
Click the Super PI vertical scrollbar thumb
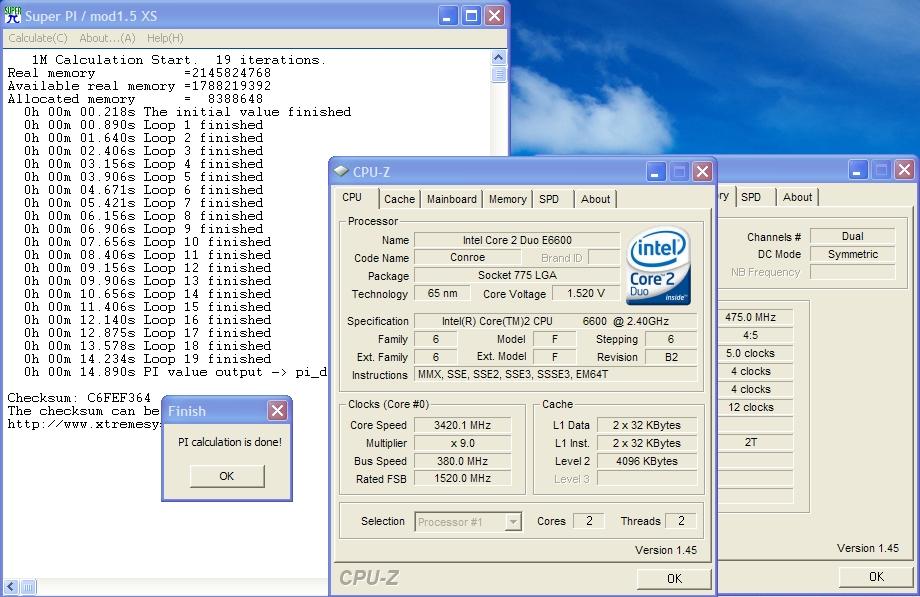tap(499, 75)
